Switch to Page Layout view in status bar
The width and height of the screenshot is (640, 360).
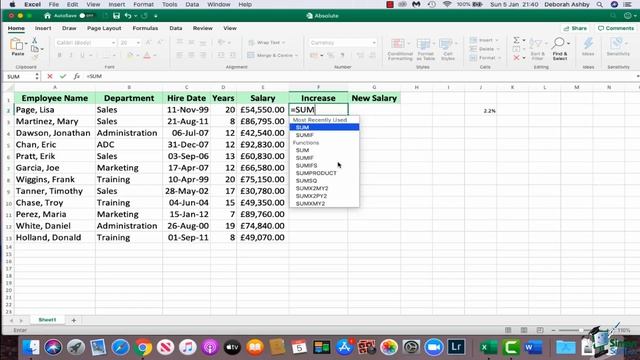tap(524, 330)
